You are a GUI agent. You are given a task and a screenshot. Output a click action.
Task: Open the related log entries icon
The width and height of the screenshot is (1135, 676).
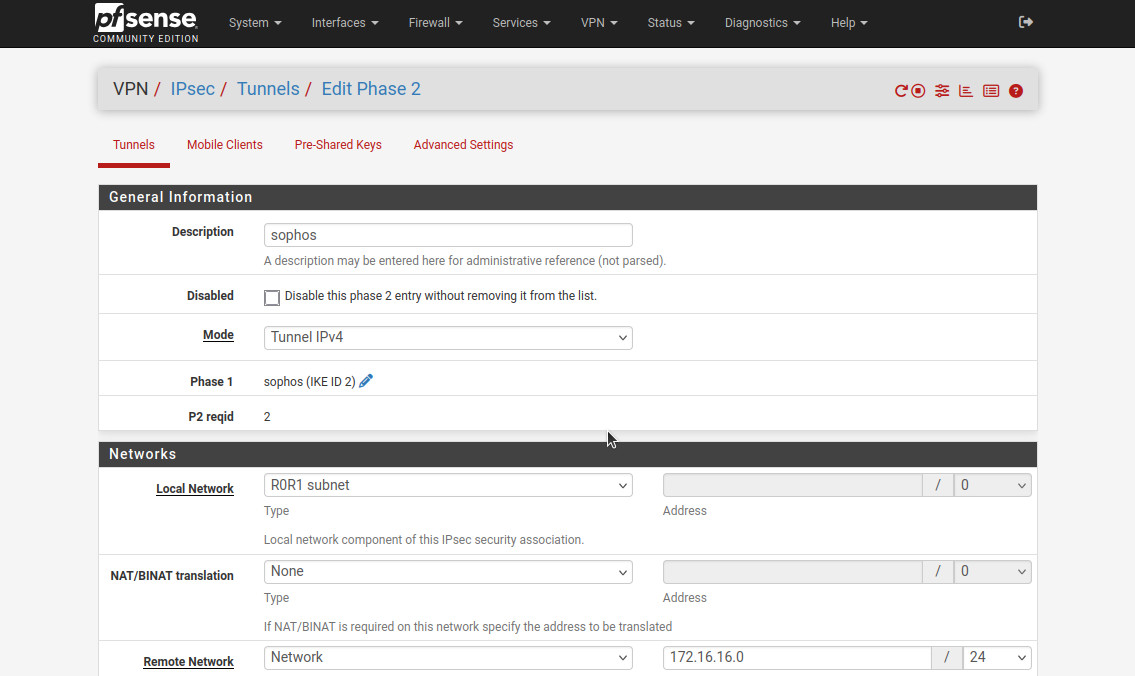tap(991, 91)
